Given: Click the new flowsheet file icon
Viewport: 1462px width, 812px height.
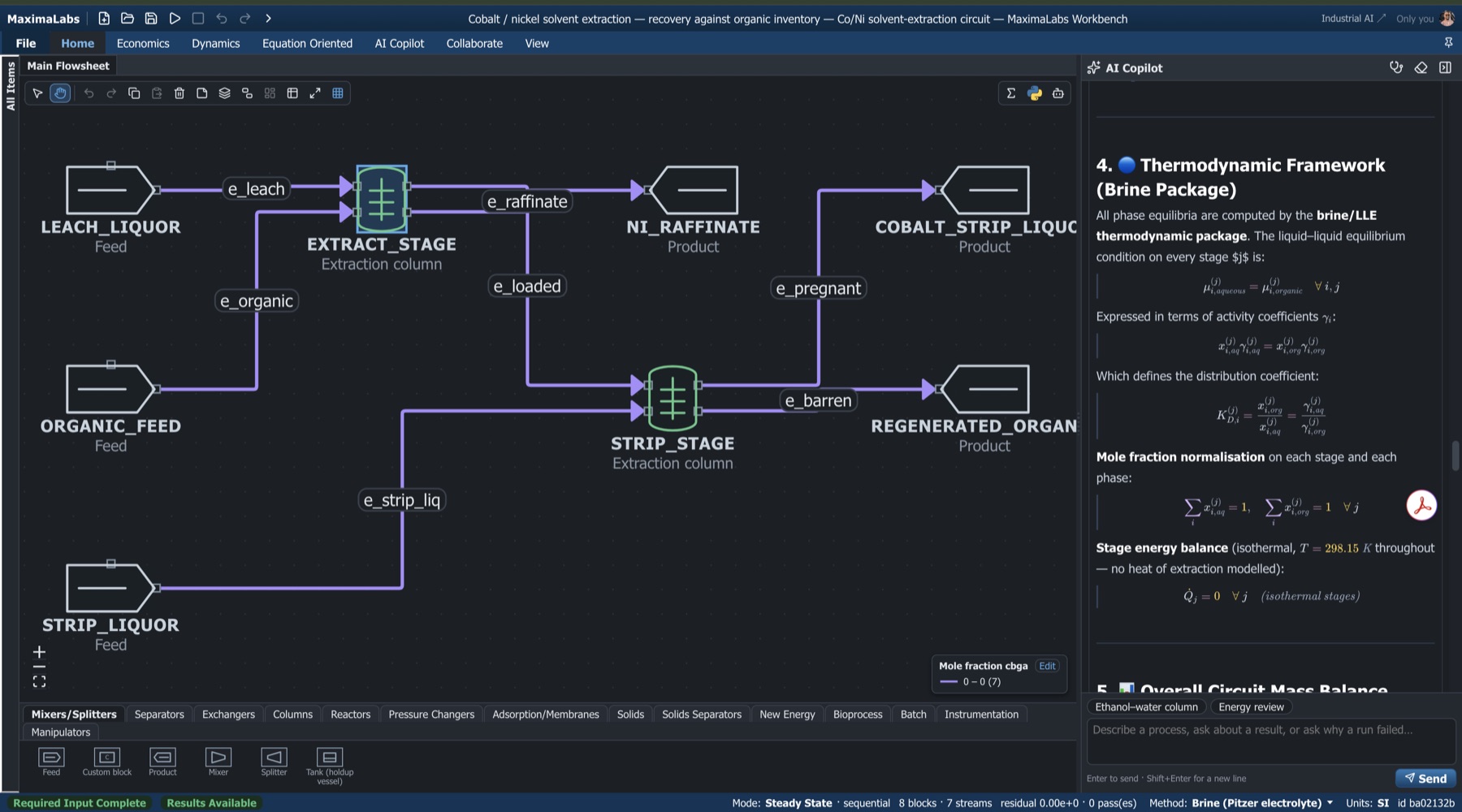Looking at the screenshot, I should [x=104, y=18].
